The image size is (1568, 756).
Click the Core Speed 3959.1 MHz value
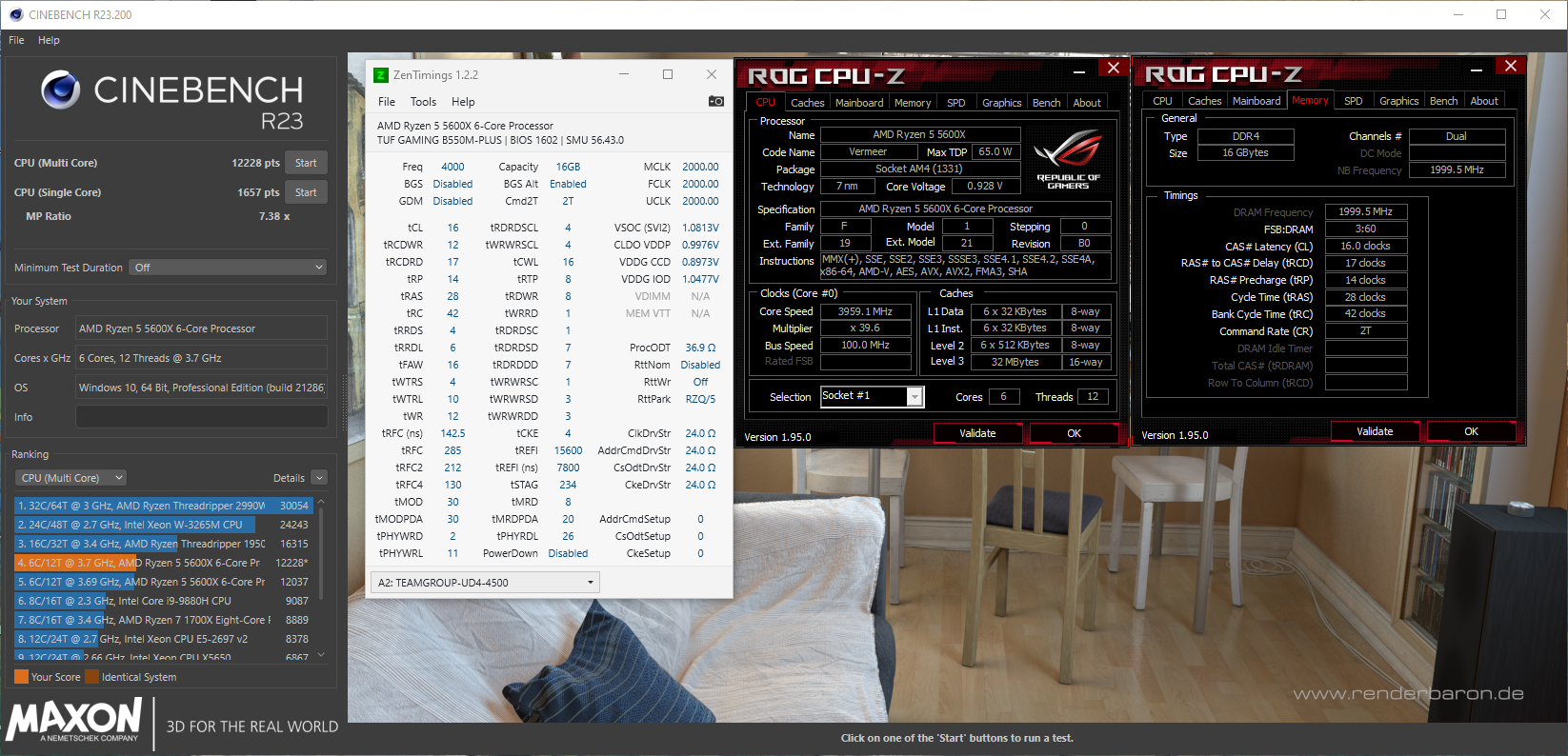pos(865,311)
